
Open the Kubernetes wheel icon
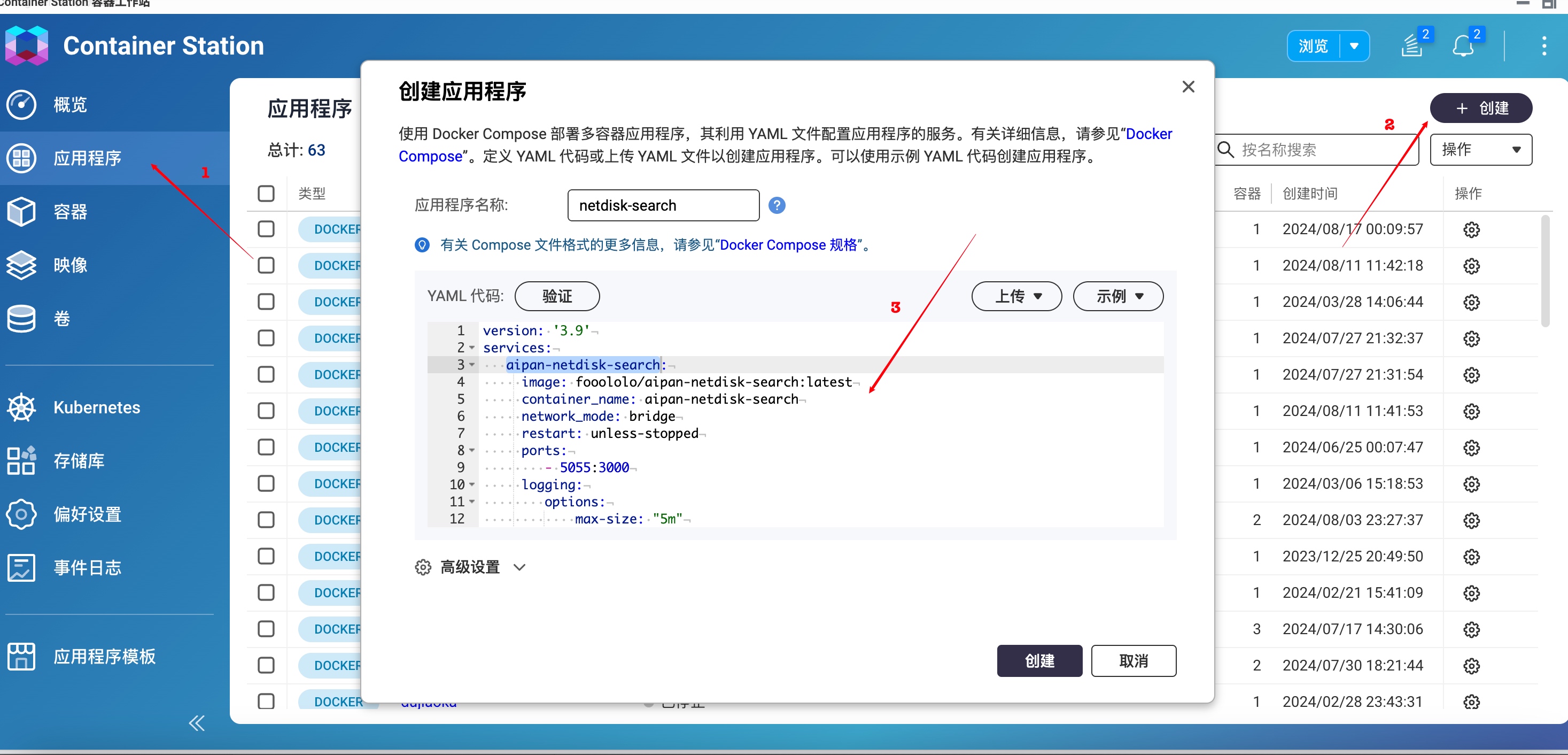point(21,407)
